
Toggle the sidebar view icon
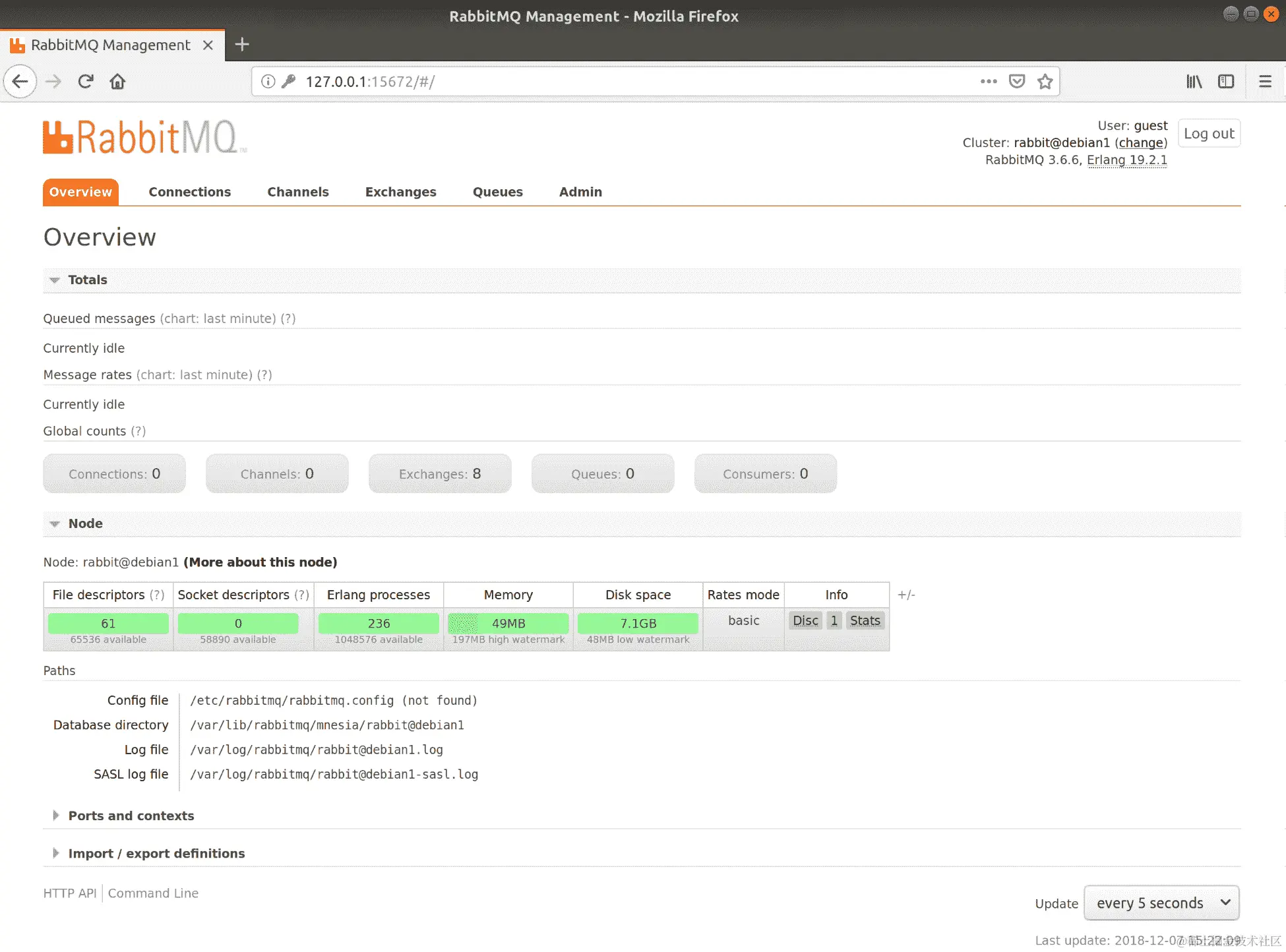1226,82
